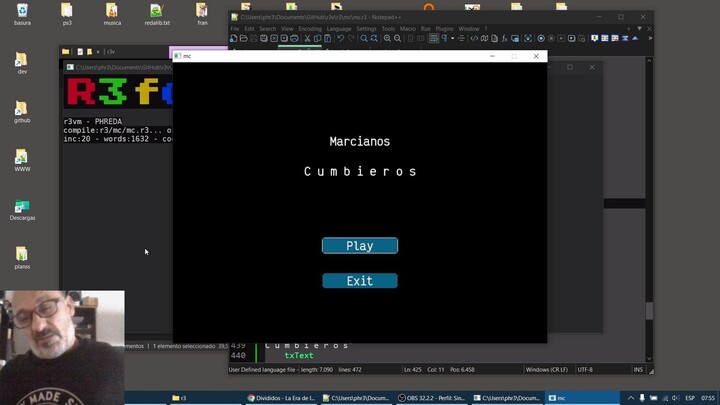720x405 pixels.
Task: Open quick access dropdown in Explorer title bar
Action: [x=98, y=52]
